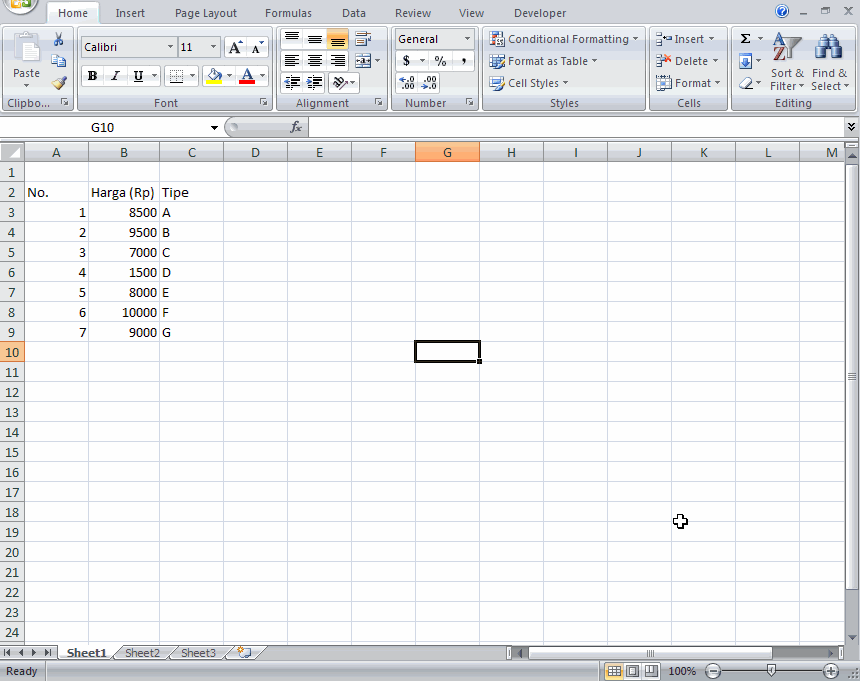Screen dimensions: 860x681
Task: Select the AutoSum icon
Action: tap(745, 38)
